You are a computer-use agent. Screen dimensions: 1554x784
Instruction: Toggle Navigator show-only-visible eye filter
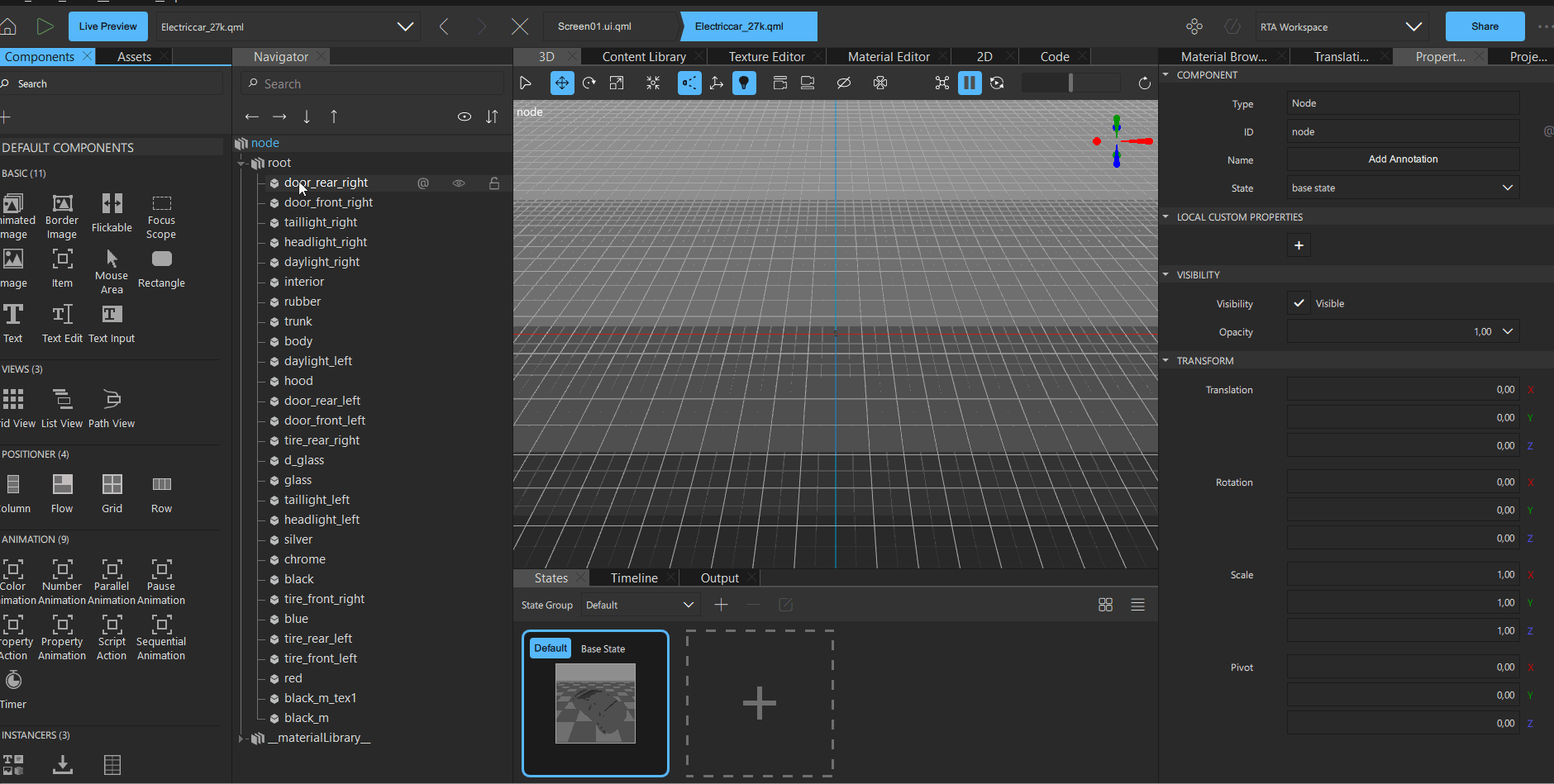(x=465, y=116)
